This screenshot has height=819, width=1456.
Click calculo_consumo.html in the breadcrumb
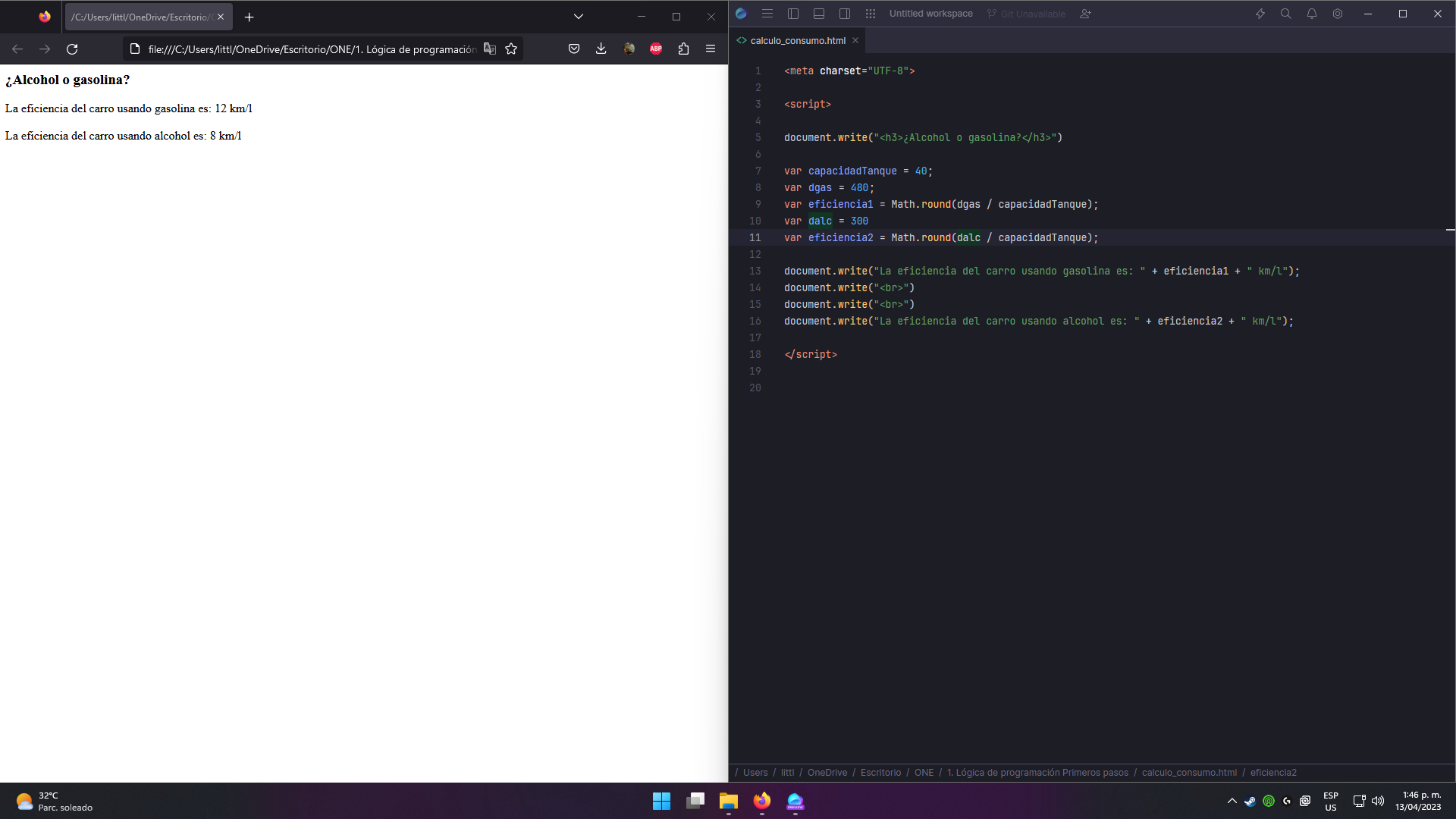[x=1189, y=773]
